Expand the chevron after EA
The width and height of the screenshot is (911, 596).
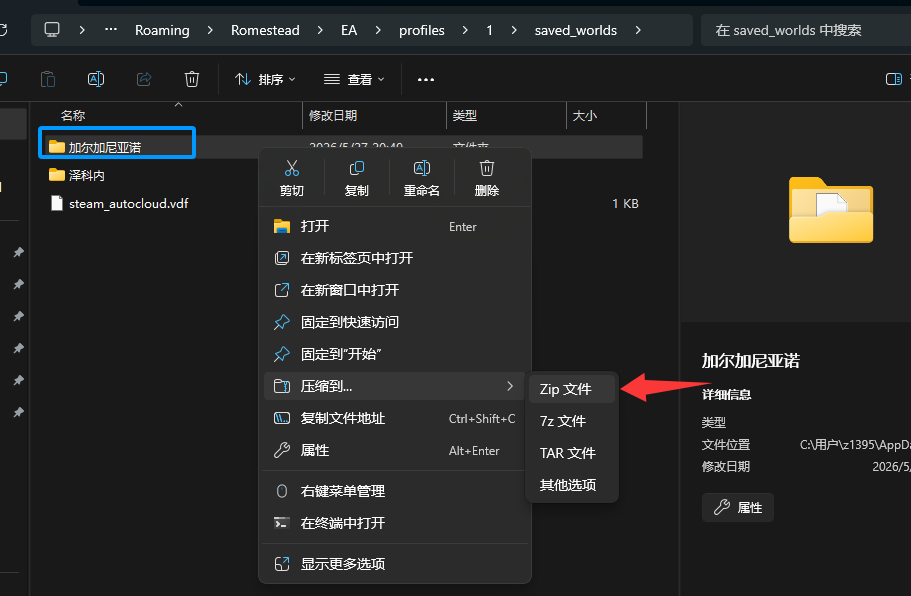coord(378,30)
